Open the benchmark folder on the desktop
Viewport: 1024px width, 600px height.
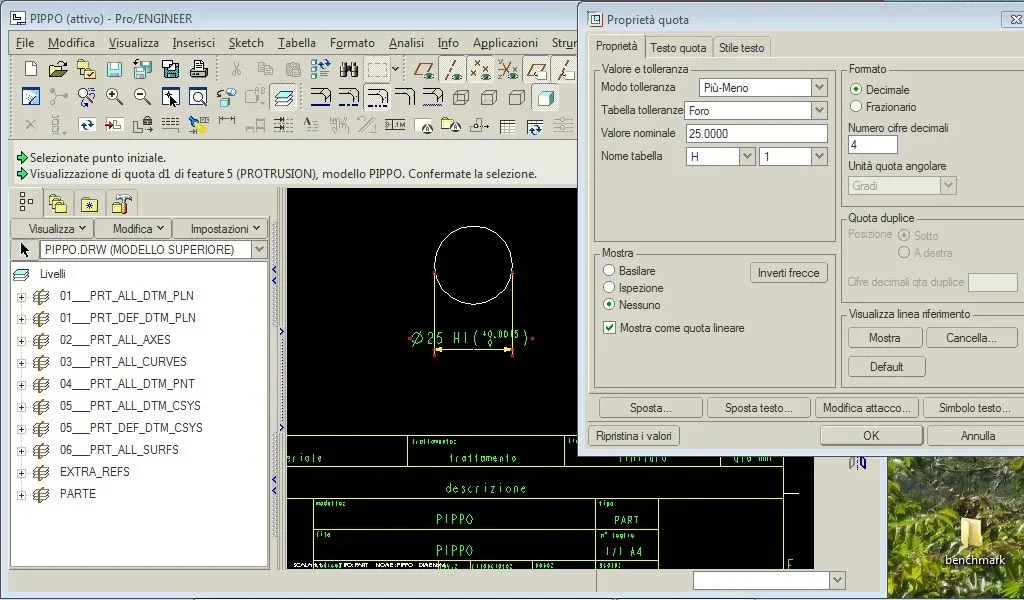[974, 541]
